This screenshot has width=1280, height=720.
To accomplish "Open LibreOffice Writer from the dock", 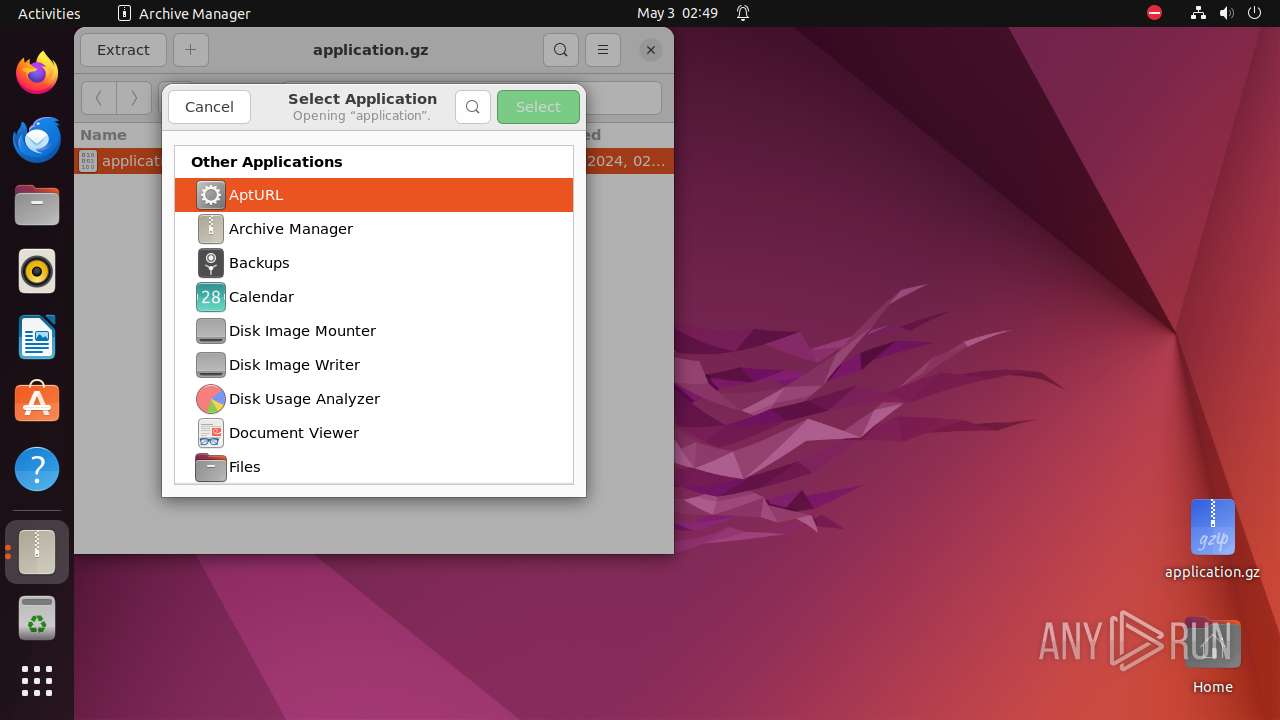I will point(37,337).
